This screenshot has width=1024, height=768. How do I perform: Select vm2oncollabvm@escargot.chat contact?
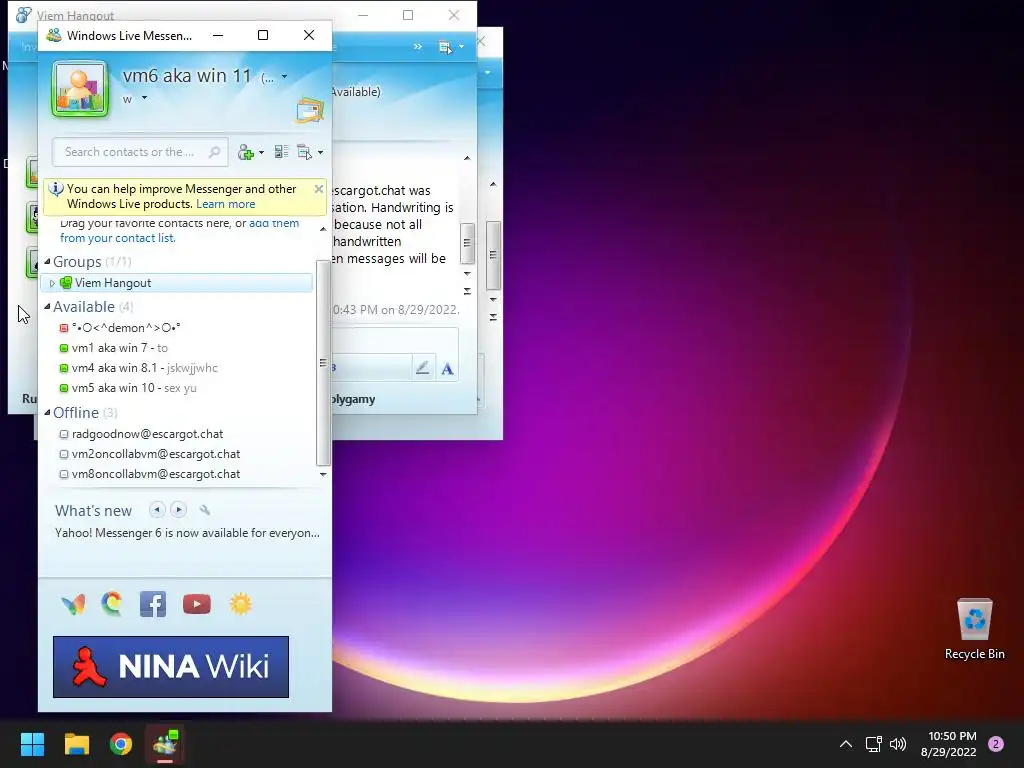point(155,454)
